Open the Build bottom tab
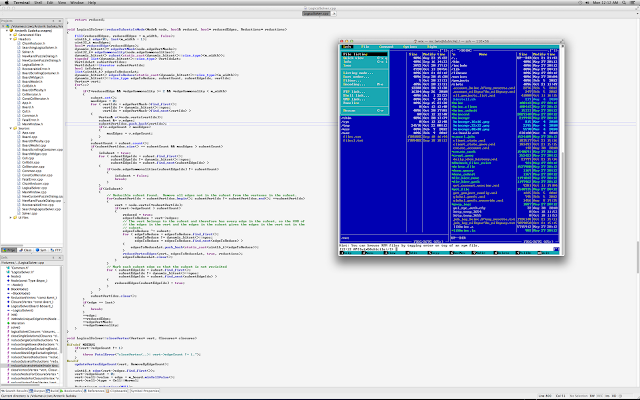Image resolution: width=640 pixels, height=400 pixels. (x=53, y=391)
